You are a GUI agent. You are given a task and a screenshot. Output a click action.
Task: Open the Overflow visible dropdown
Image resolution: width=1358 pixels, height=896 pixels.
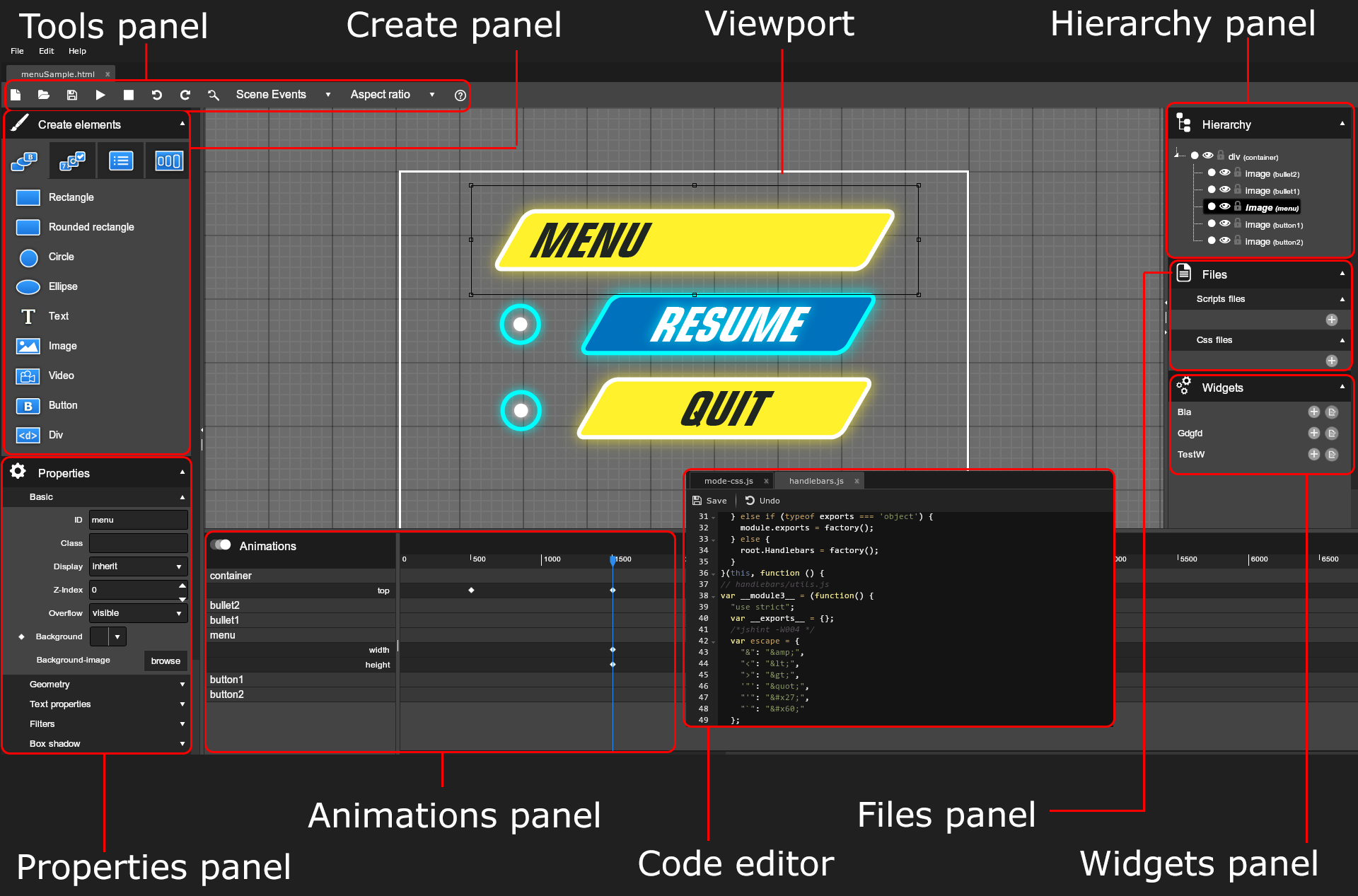[x=138, y=613]
